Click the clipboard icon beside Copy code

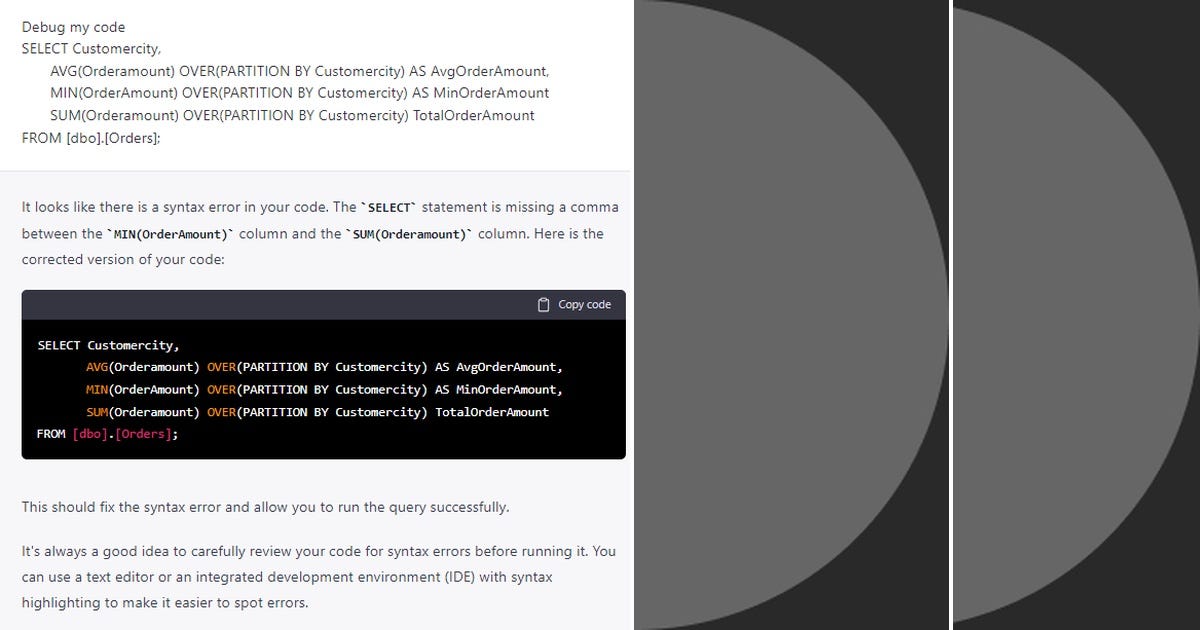pyautogui.click(x=543, y=304)
